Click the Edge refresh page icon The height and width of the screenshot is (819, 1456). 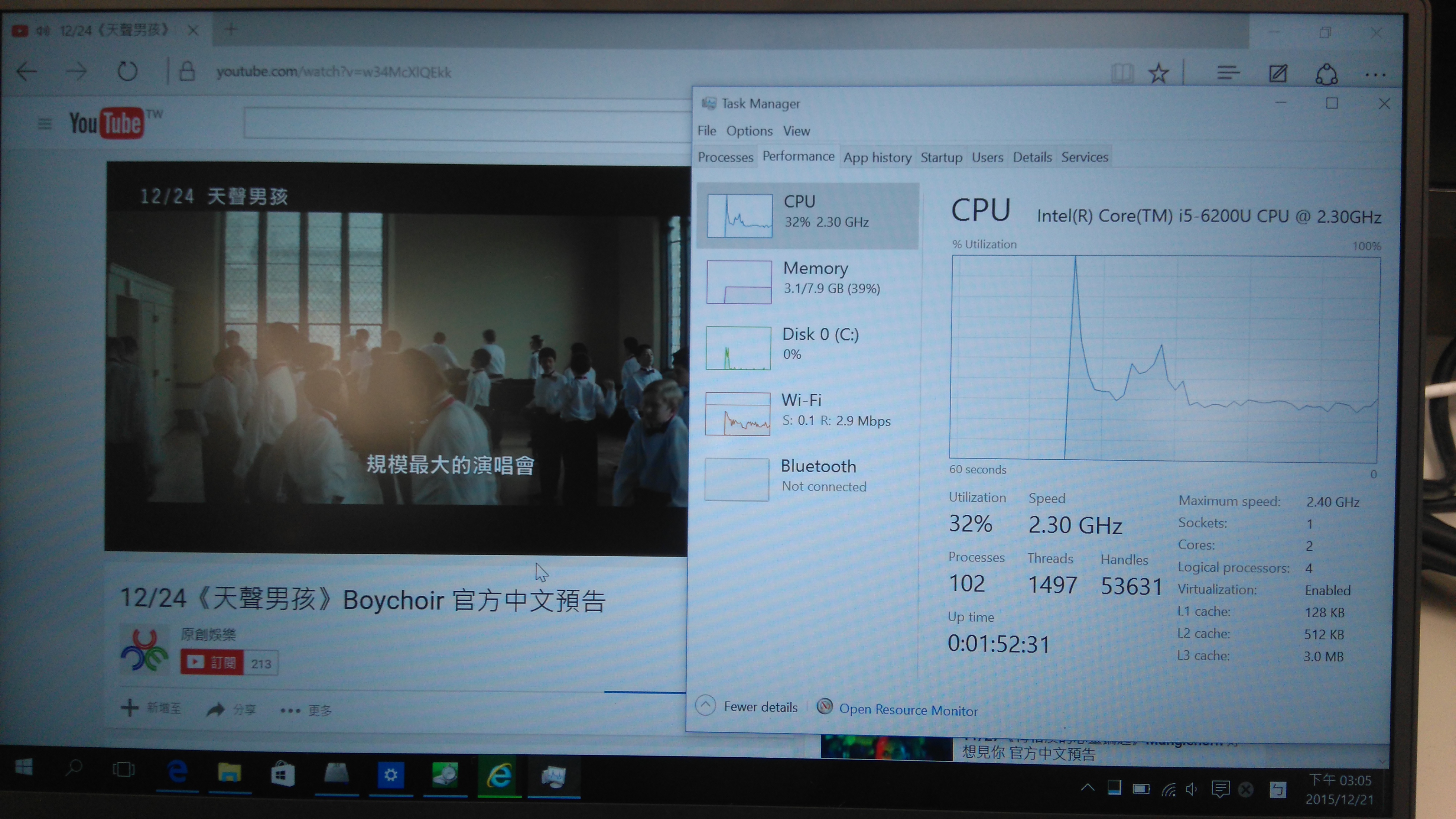(x=127, y=72)
